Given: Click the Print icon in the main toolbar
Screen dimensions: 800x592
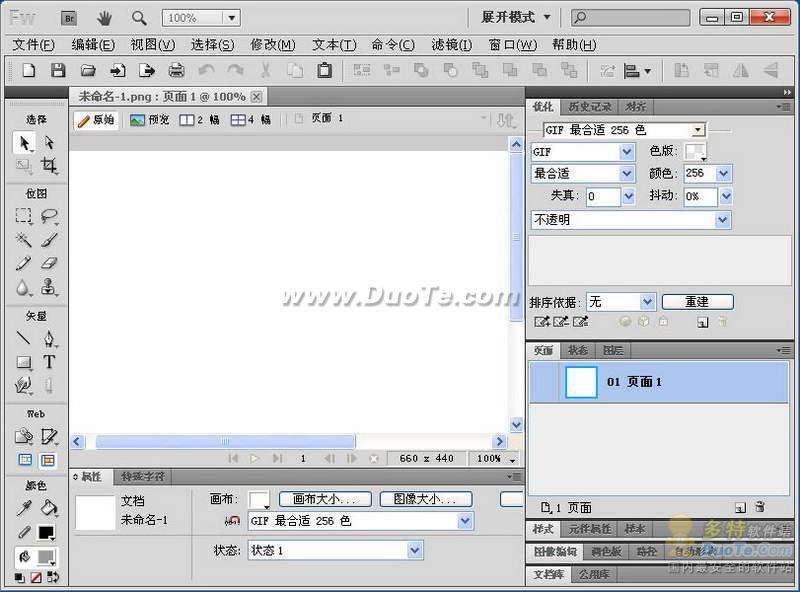Looking at the screenshot, I should pyautogui.click(x=177, y=70).
